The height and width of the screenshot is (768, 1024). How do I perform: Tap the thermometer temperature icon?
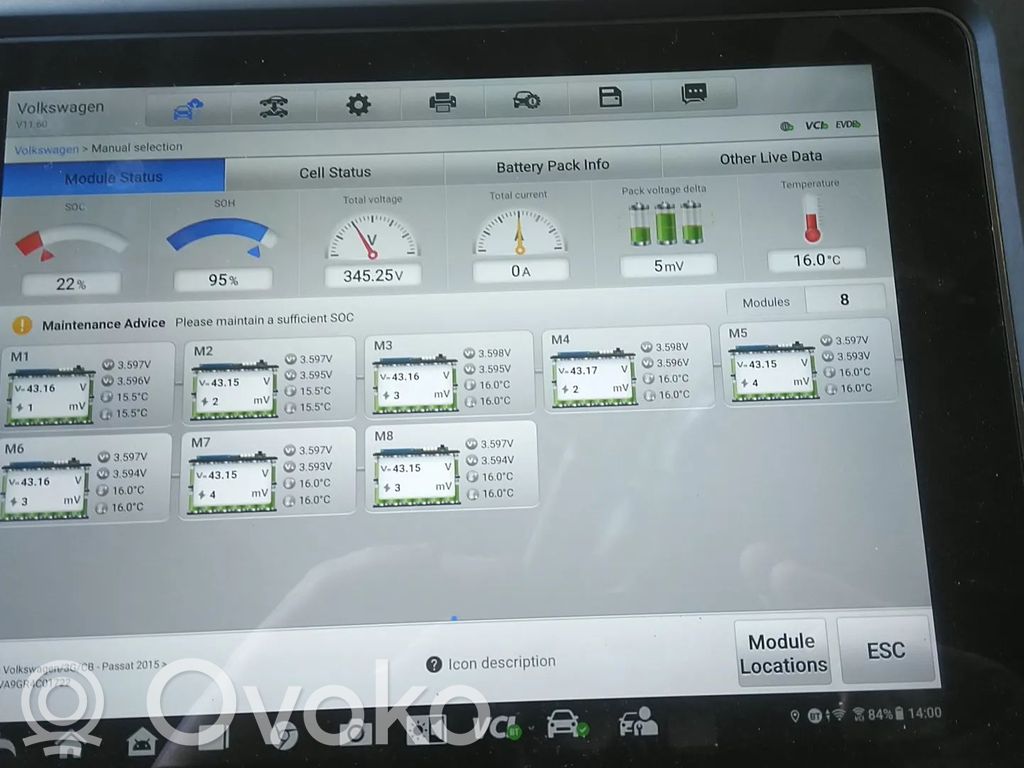tap(812, 219)
